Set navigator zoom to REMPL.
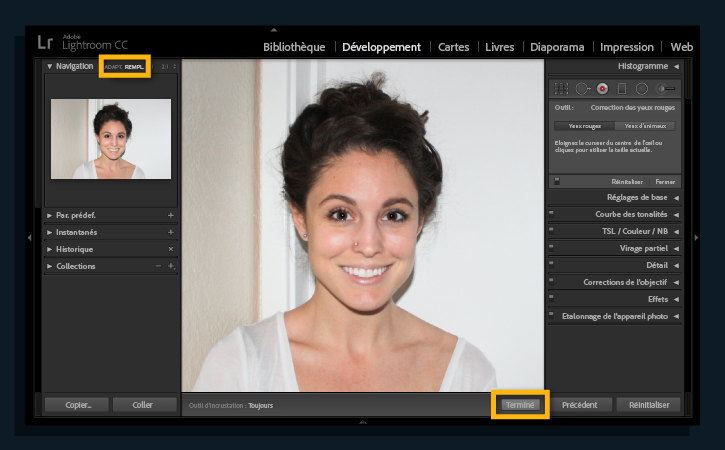This screenshot has width=725, height=450. pyautogui.click(x=134, y=67)
